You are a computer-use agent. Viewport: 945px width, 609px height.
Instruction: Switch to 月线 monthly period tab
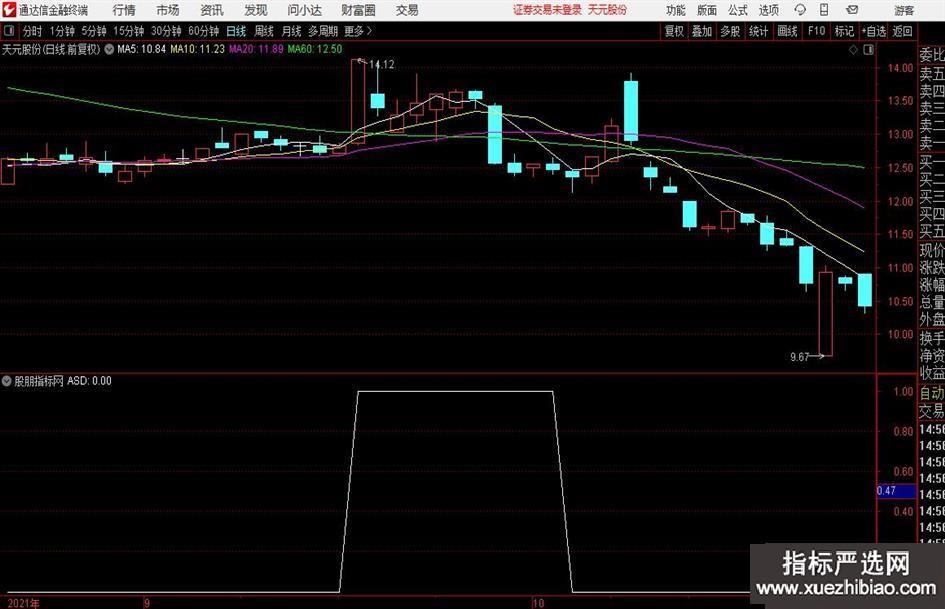click(292, 31)
